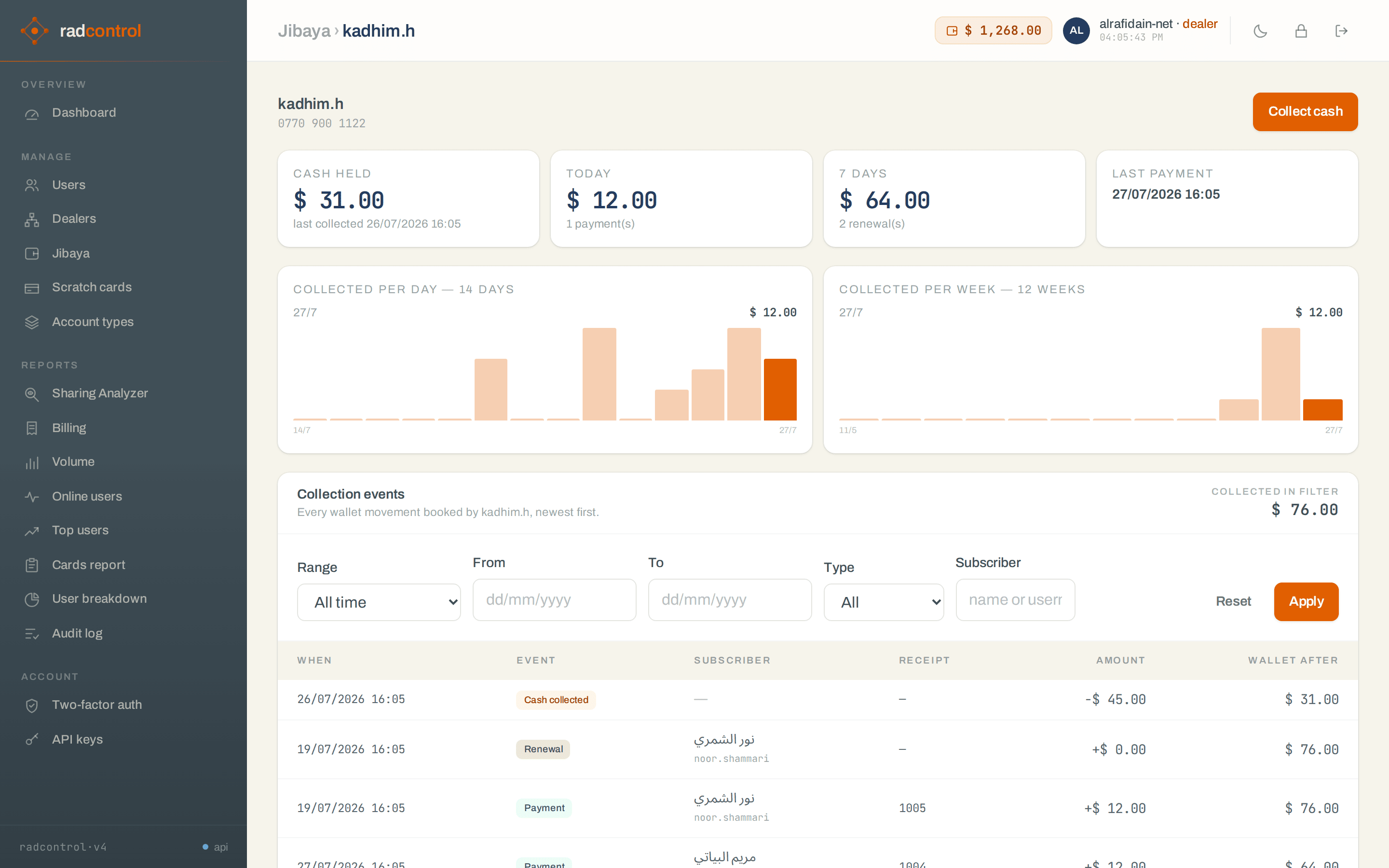Open the Type All dropdown
Image resolution: width=1389 pixels, height=868 pixels.
[884, 602]
